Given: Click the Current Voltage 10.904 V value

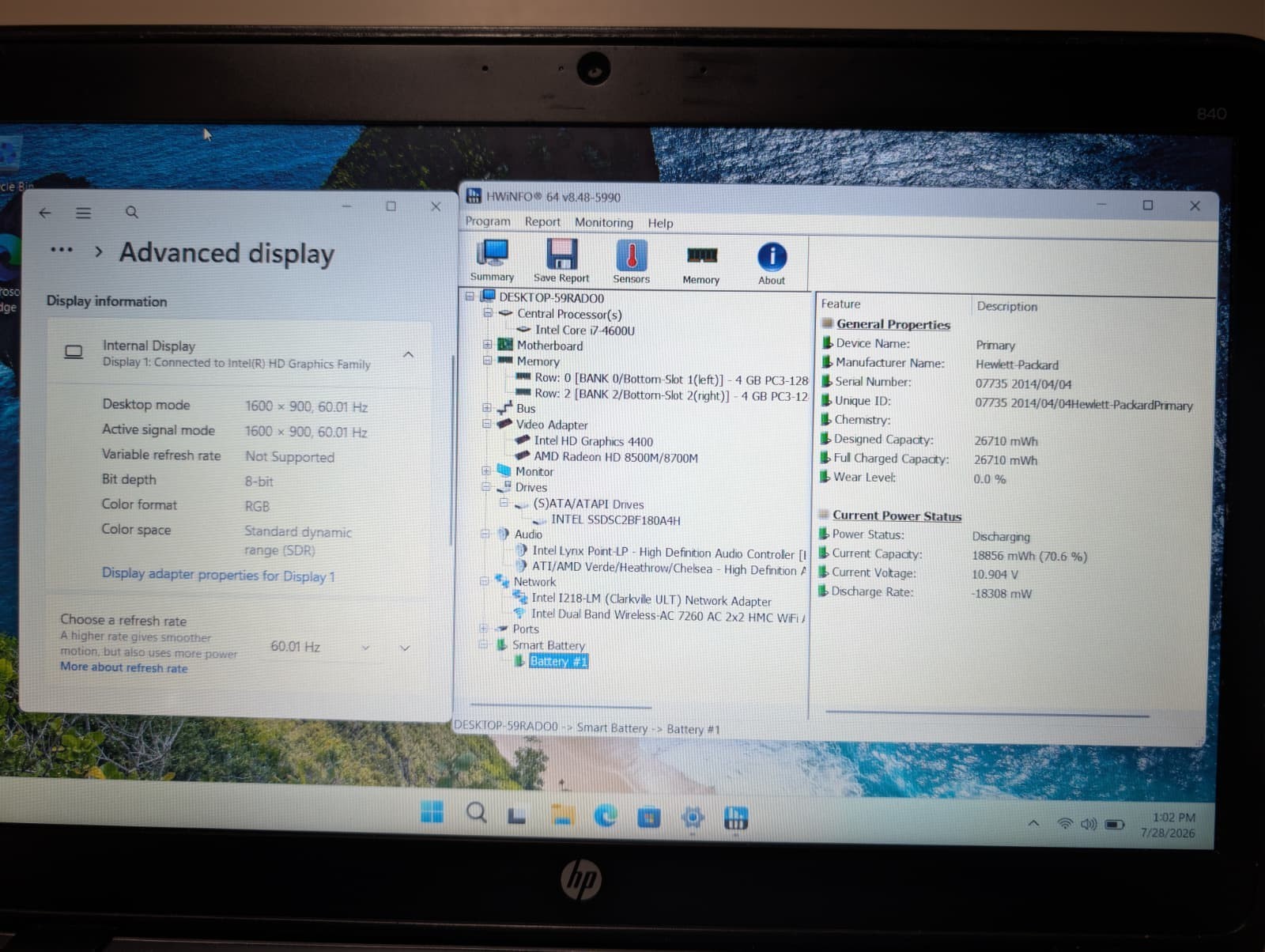Looking at the screenshot, I should click(995, 575).
